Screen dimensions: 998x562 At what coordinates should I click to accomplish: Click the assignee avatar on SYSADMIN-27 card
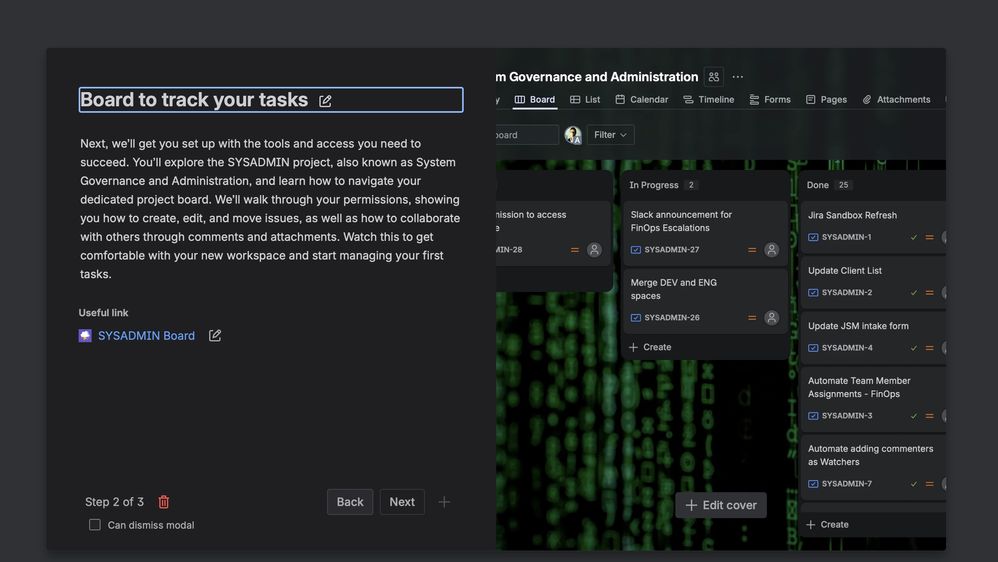(771, 250)
